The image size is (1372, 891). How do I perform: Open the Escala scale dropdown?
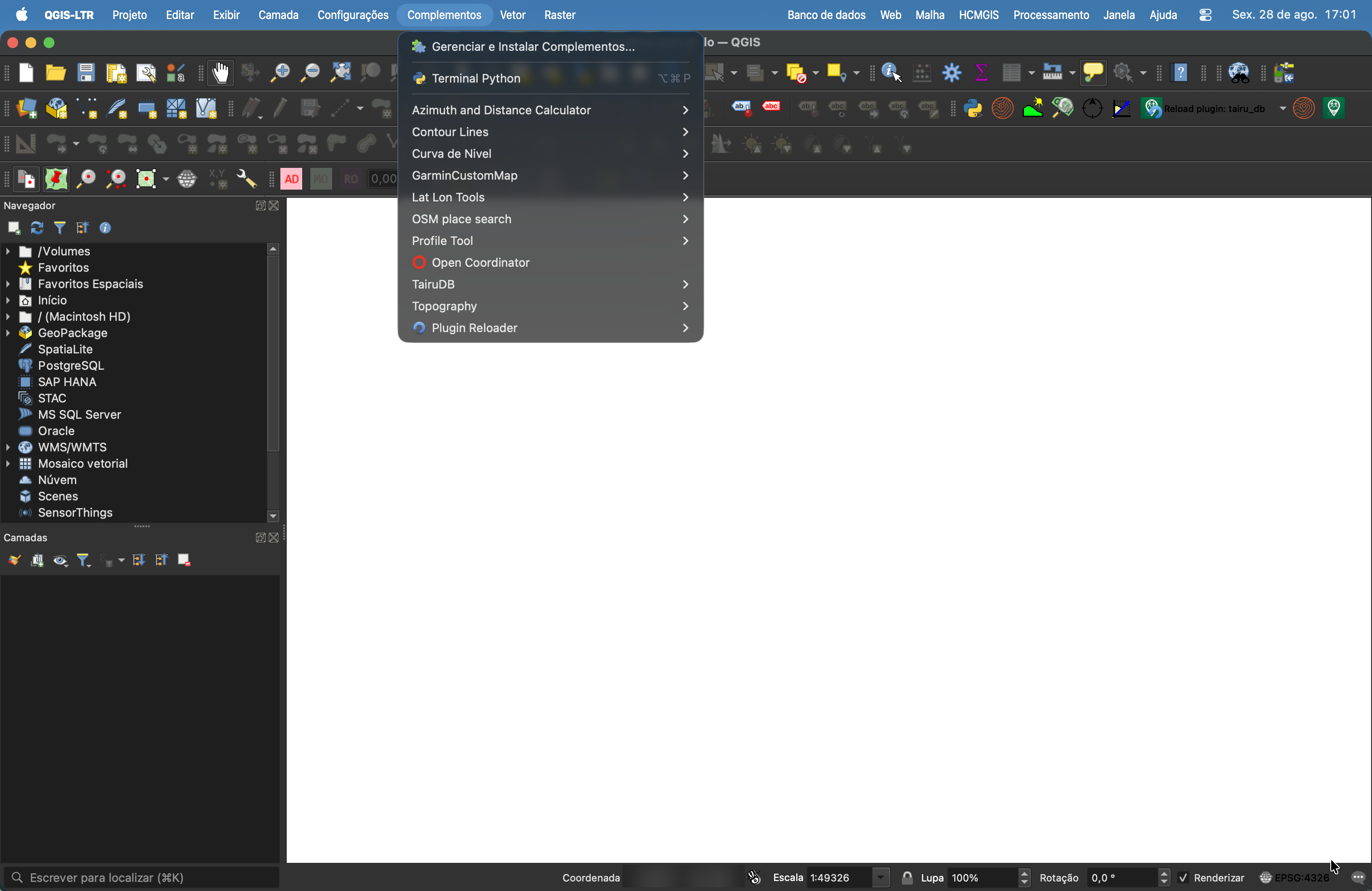tap(880, 878)
